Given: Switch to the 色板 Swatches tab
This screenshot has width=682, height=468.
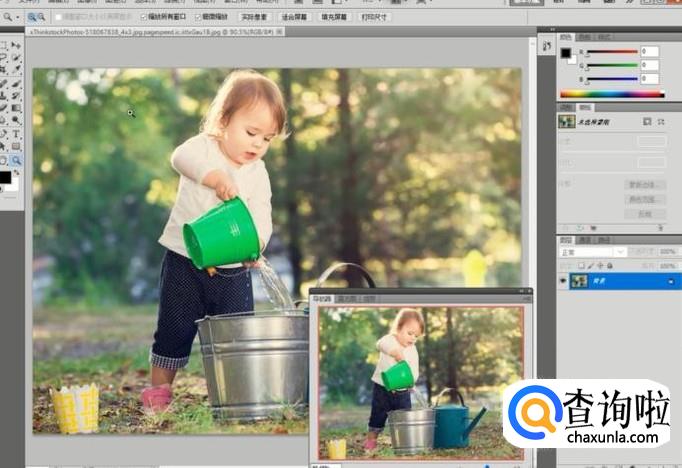Looking at the screenshot, I should (584, 37).
